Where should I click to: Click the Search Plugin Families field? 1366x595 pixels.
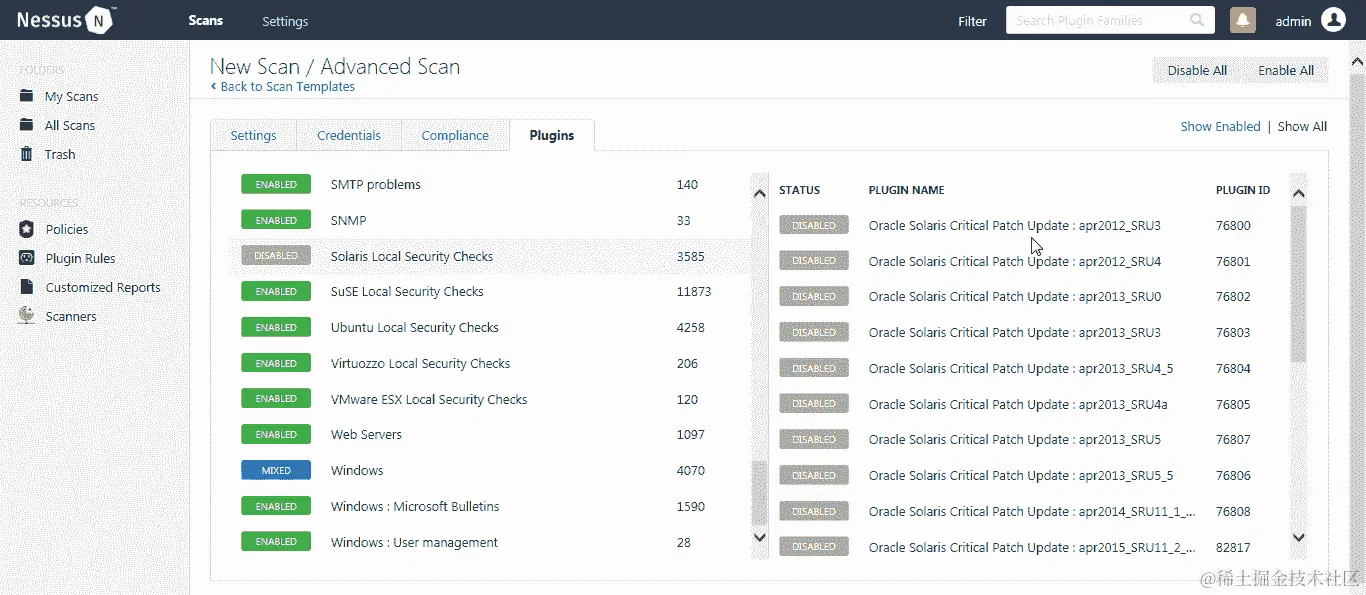[1110, 20]
